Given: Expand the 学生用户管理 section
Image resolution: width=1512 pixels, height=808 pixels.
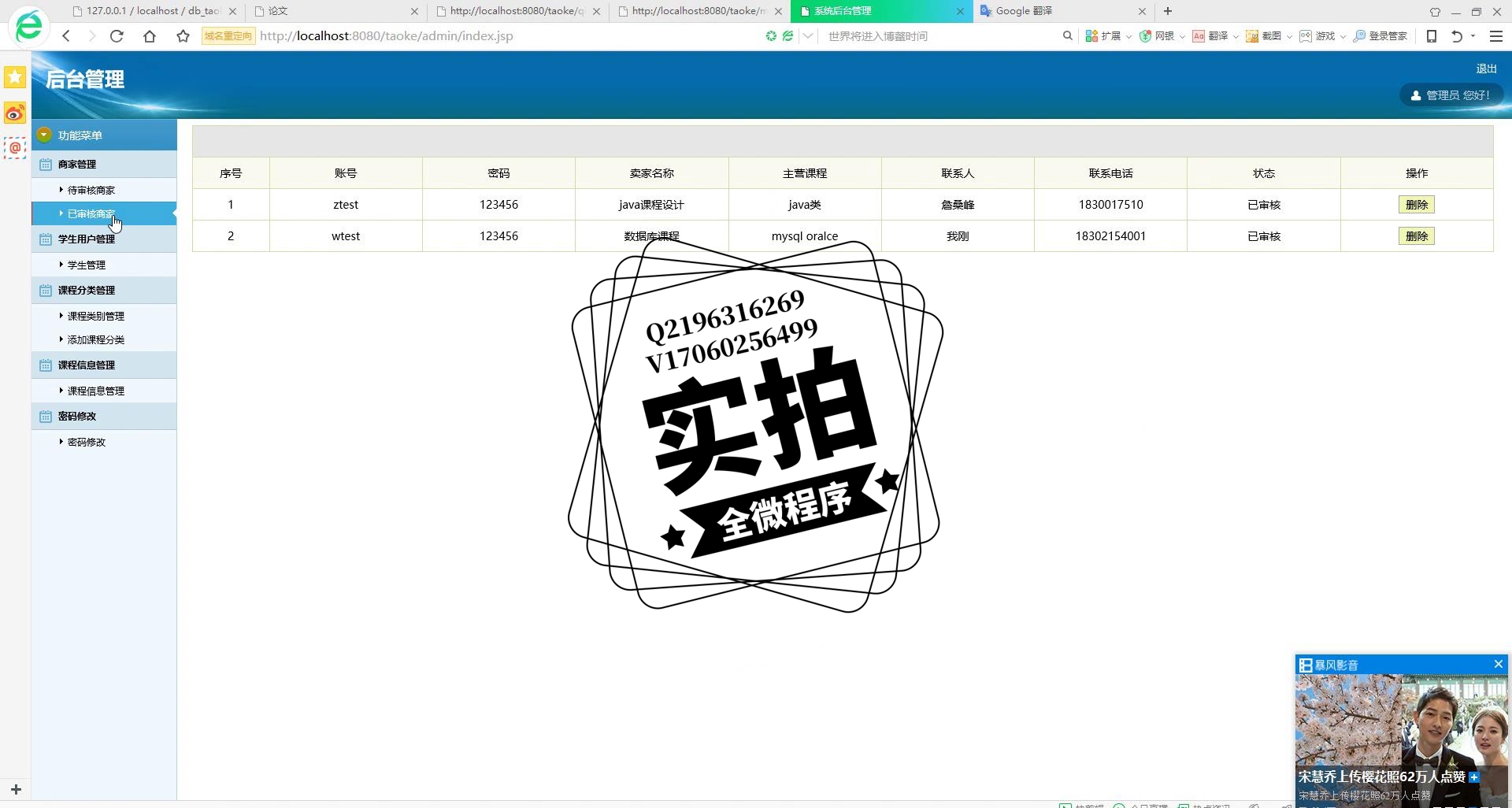Looking at the screenshot, I should pos(104,239).
